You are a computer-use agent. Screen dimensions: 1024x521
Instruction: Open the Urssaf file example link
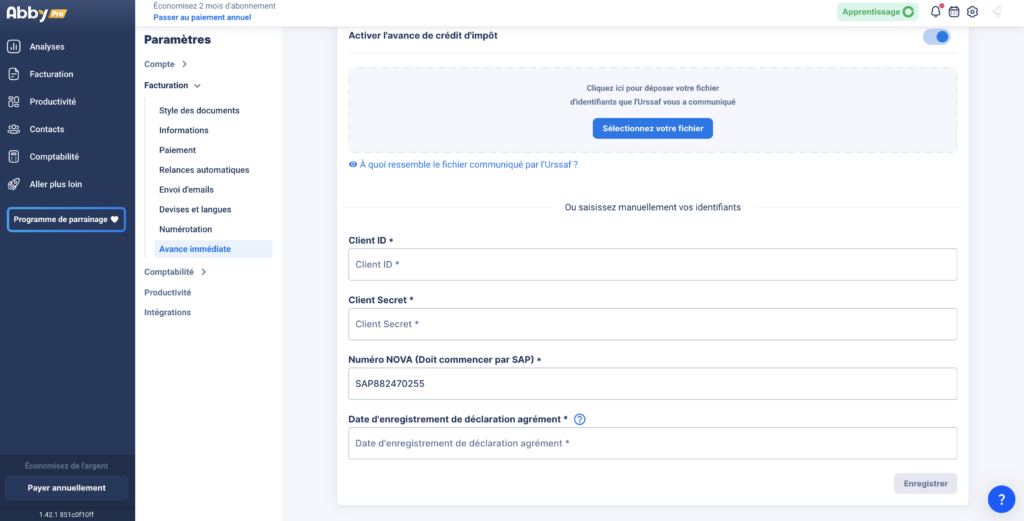pos(468,164)
